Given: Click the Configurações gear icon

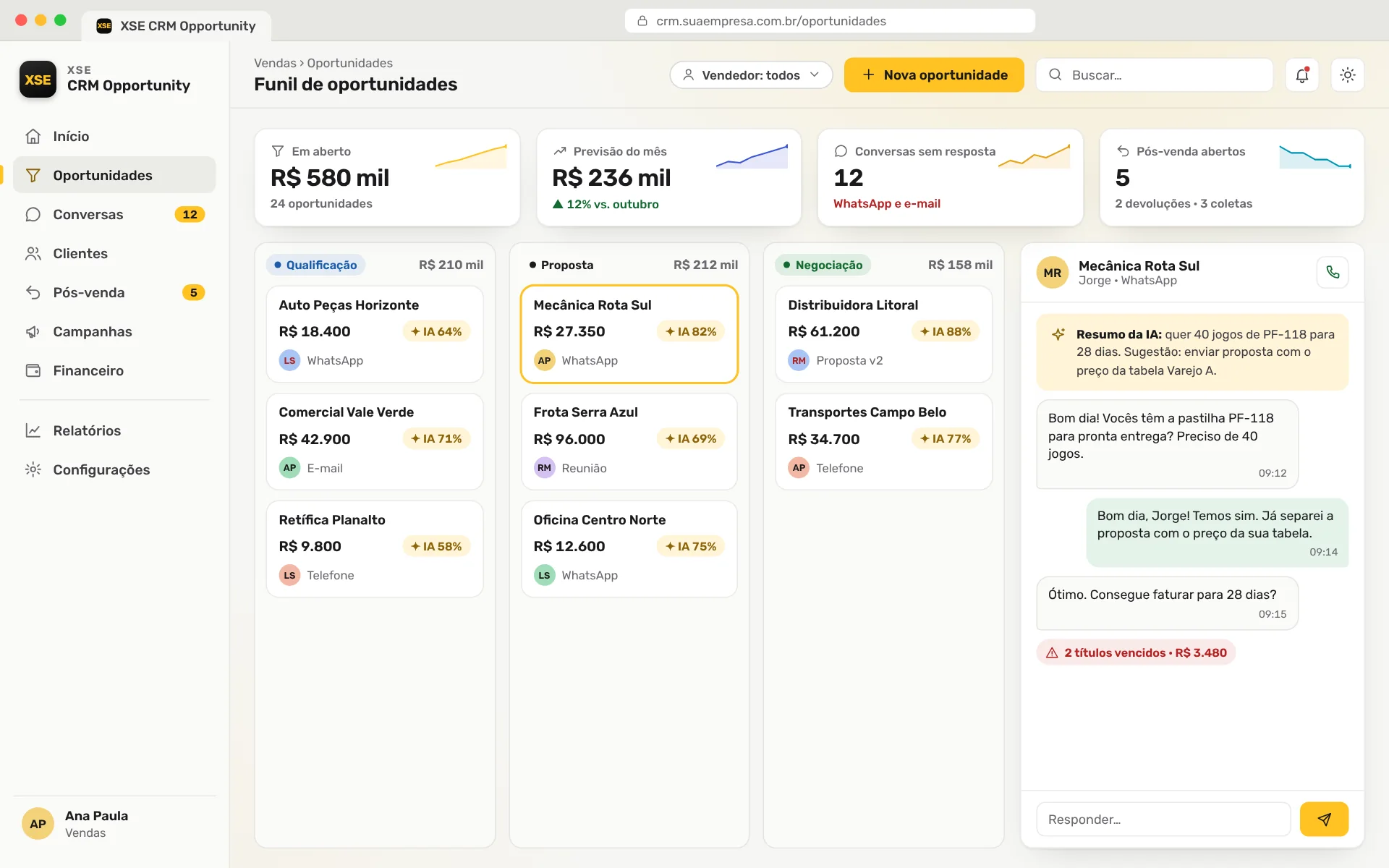Looking at the screenshot, I should [33, 469].
